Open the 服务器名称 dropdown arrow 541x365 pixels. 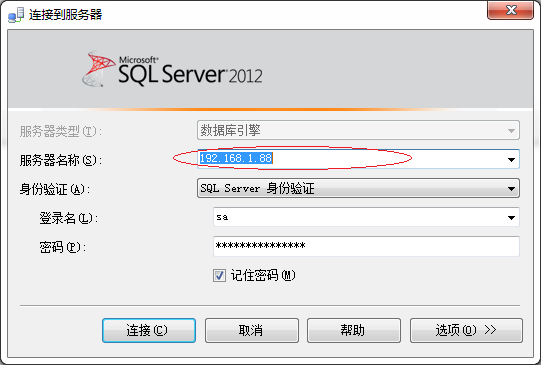511,159
